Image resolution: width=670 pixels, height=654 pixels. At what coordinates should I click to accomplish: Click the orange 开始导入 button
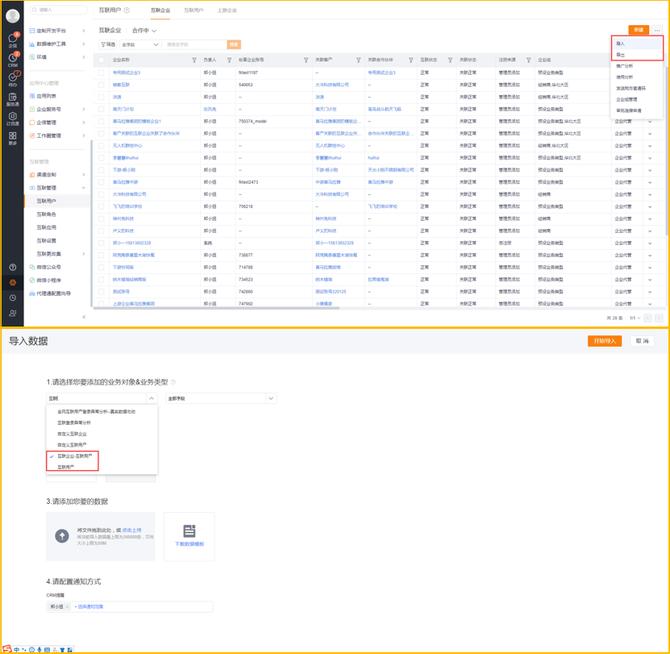pyautogui.click(x=606, y=341)
